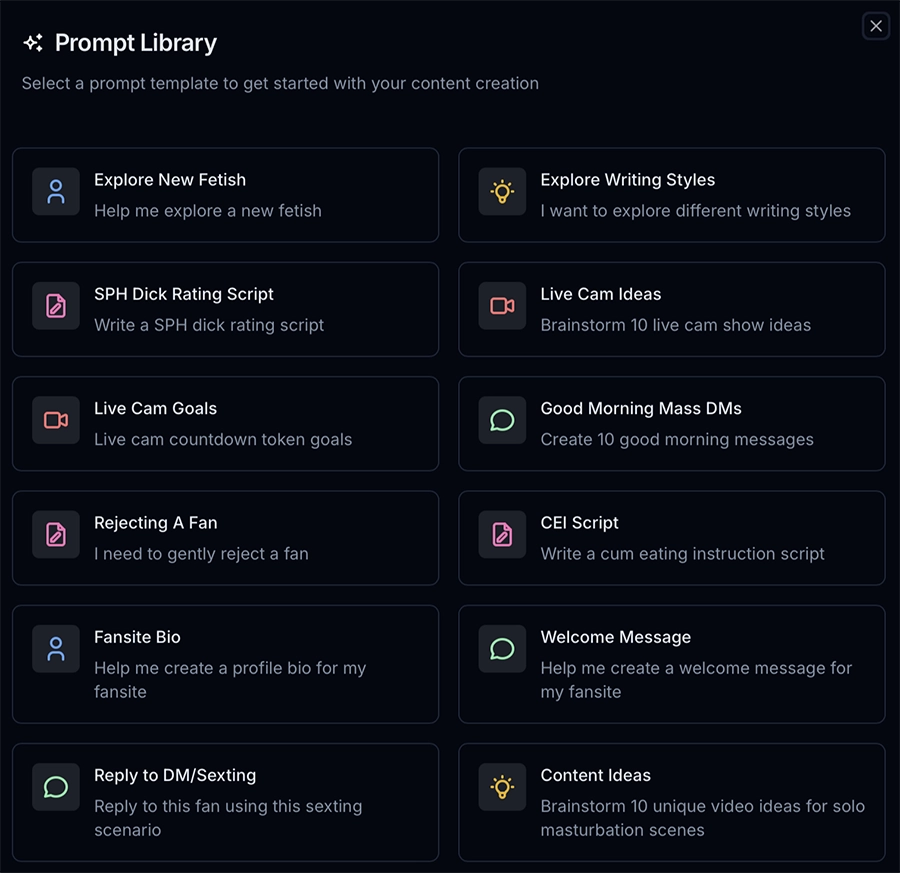Screen dimensions: 900x873
Task: Close the Prompt Library dialog
Action: 876,26
